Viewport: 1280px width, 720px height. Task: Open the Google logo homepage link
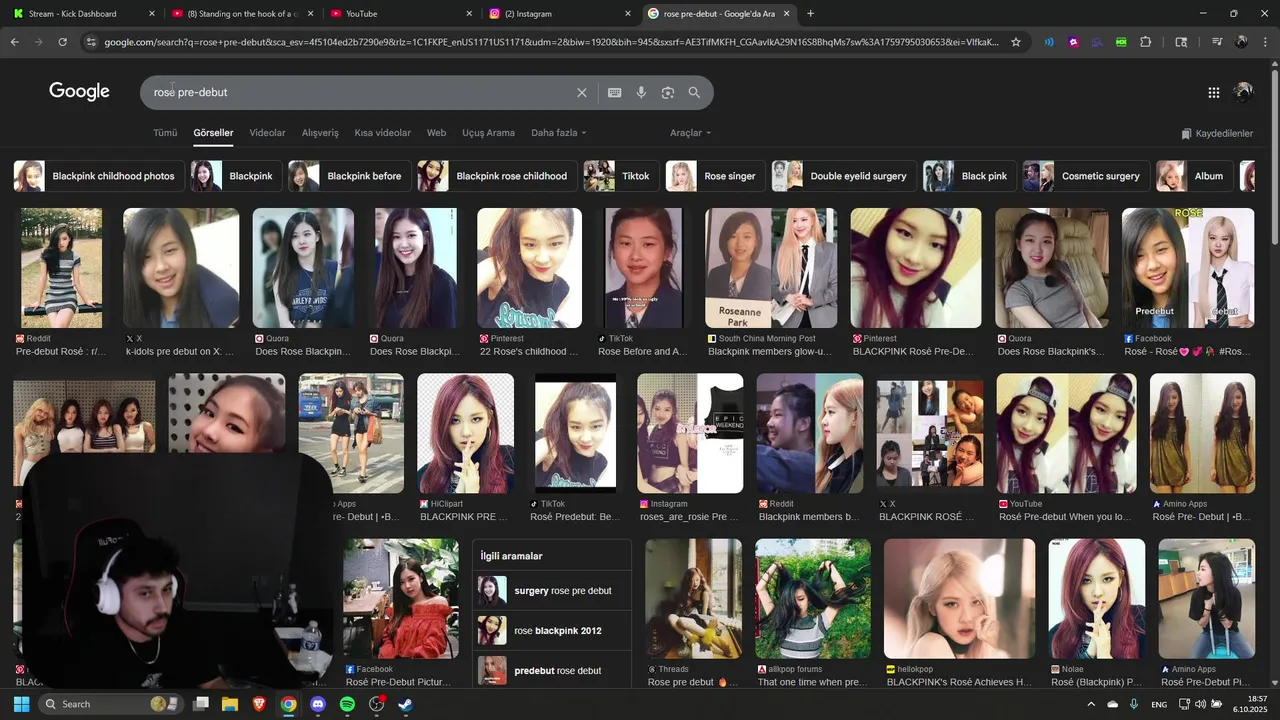79,92
